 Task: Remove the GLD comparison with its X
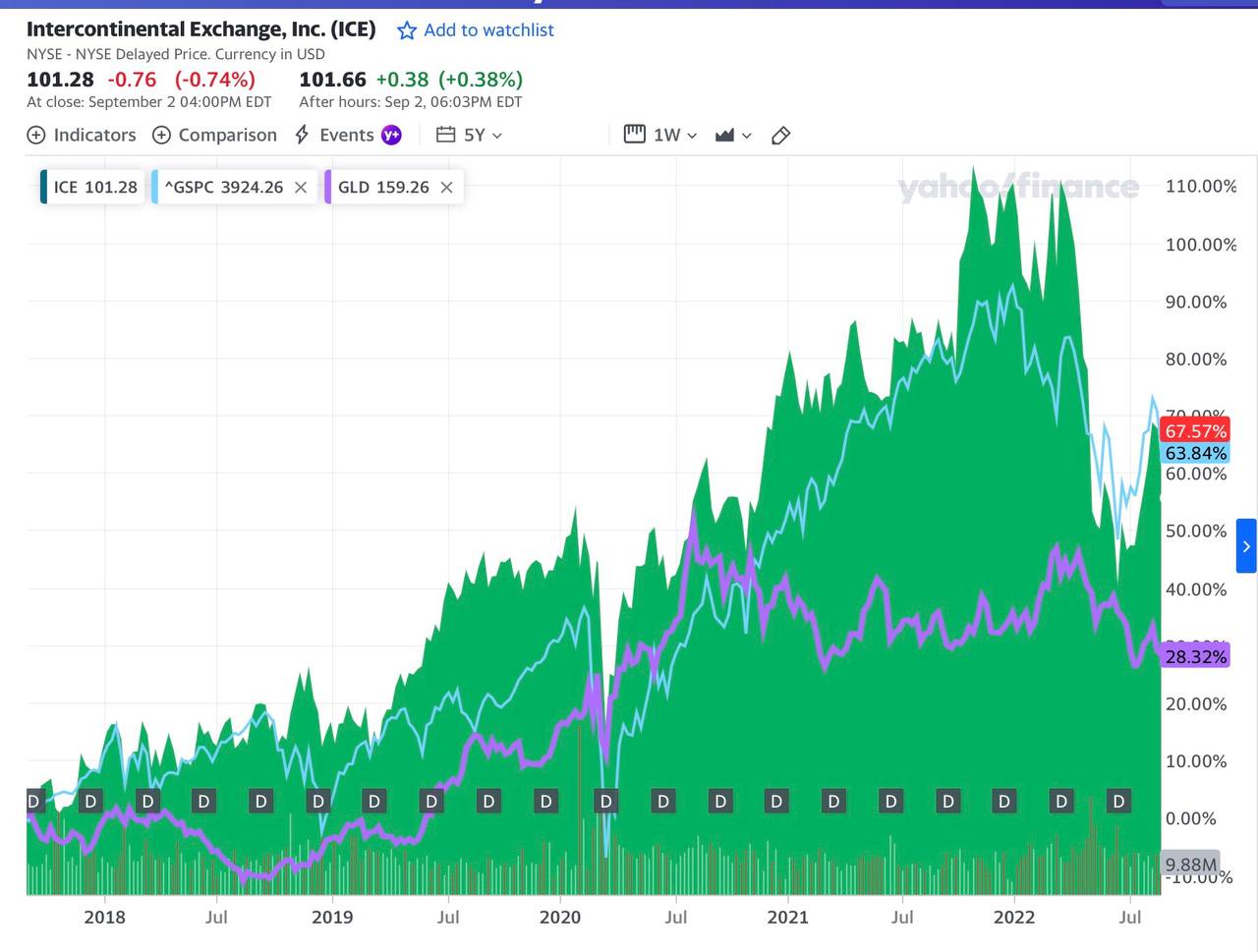click(x=446, y=187)
